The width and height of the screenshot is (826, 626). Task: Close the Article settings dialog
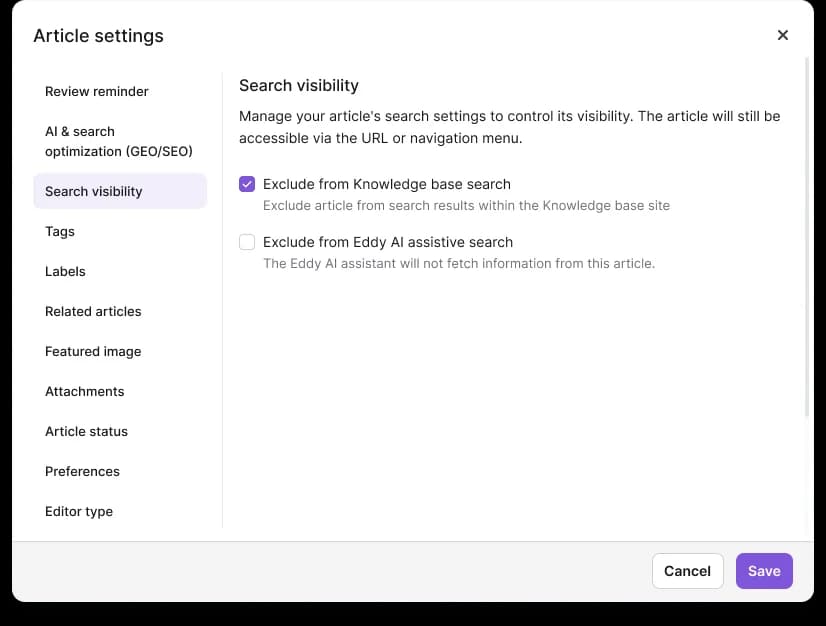(782, 35)
